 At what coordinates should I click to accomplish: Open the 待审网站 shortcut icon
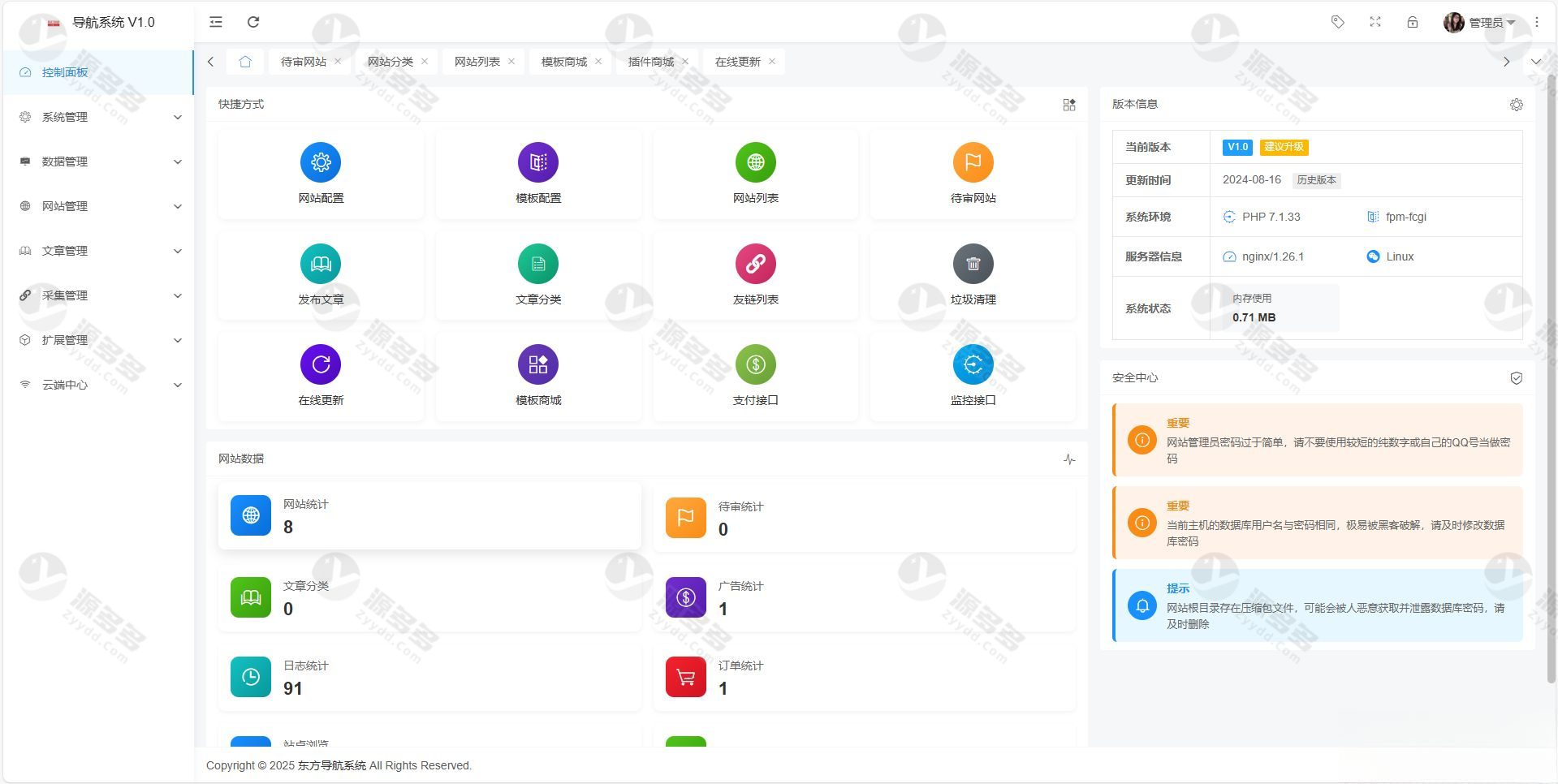(x=973, y=162)
